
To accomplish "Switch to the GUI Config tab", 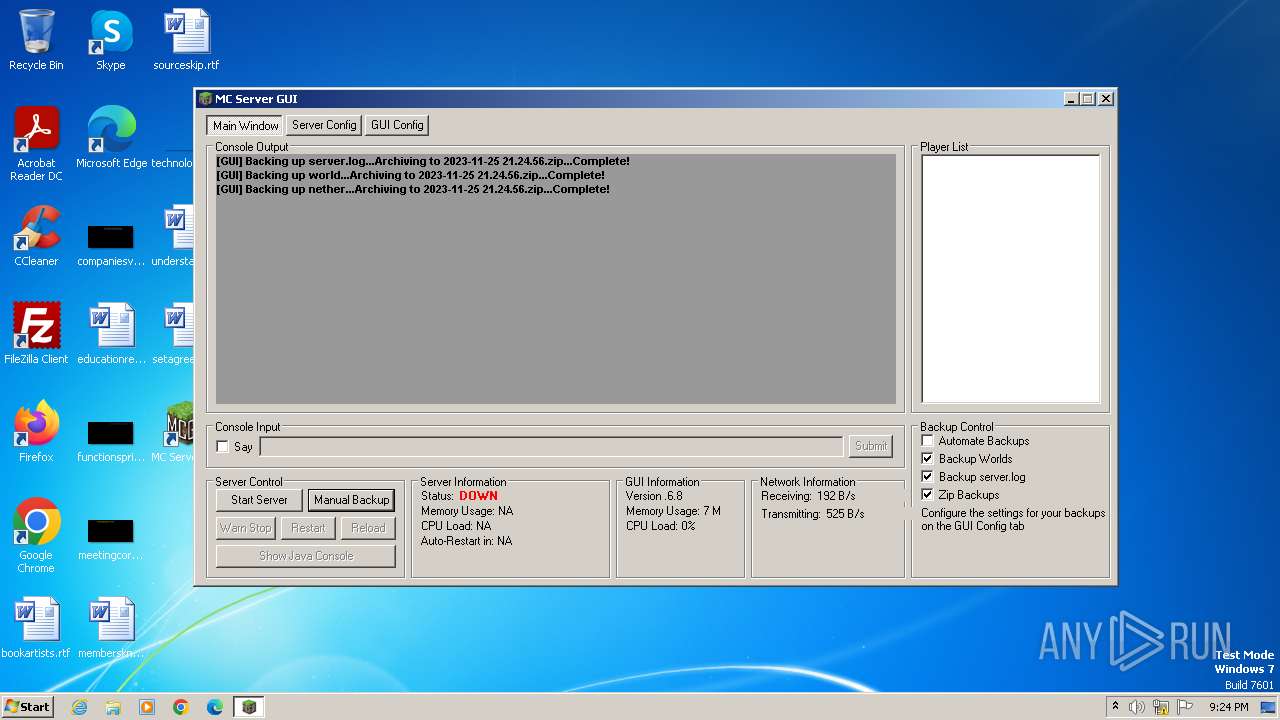I will point(397,125).
